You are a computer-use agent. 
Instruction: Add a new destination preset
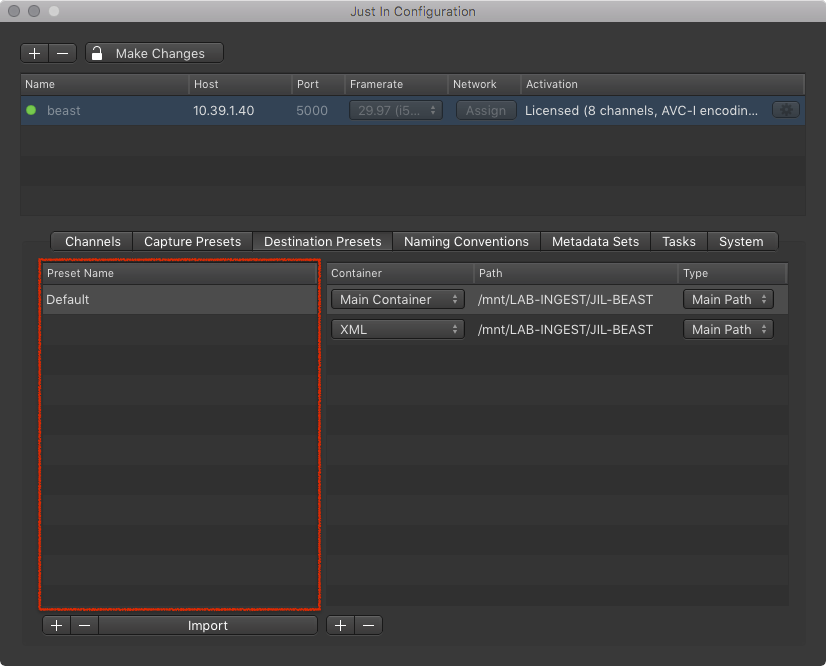tap(56, 625)
